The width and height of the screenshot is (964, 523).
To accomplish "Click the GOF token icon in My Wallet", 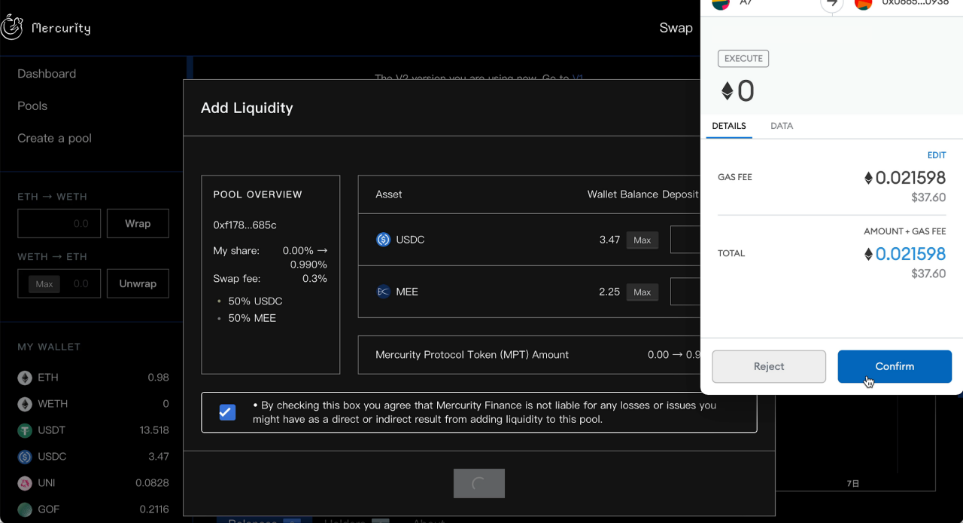I will tap(25, 509).
